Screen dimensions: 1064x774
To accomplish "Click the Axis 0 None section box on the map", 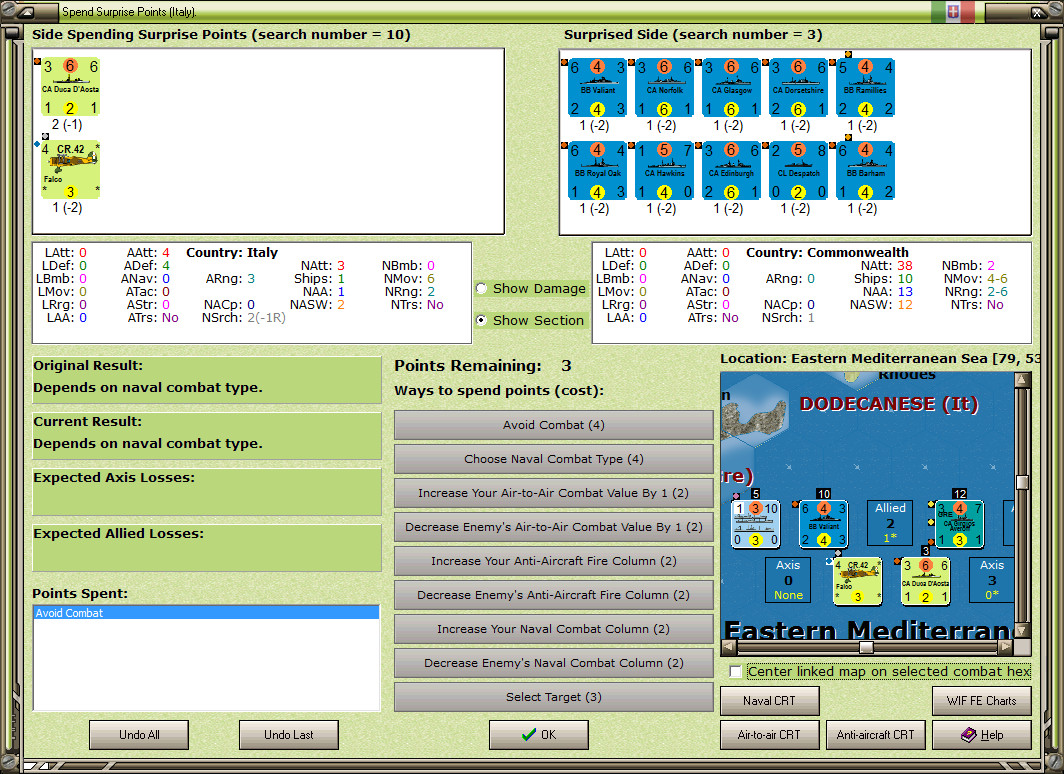I will 788,580.
